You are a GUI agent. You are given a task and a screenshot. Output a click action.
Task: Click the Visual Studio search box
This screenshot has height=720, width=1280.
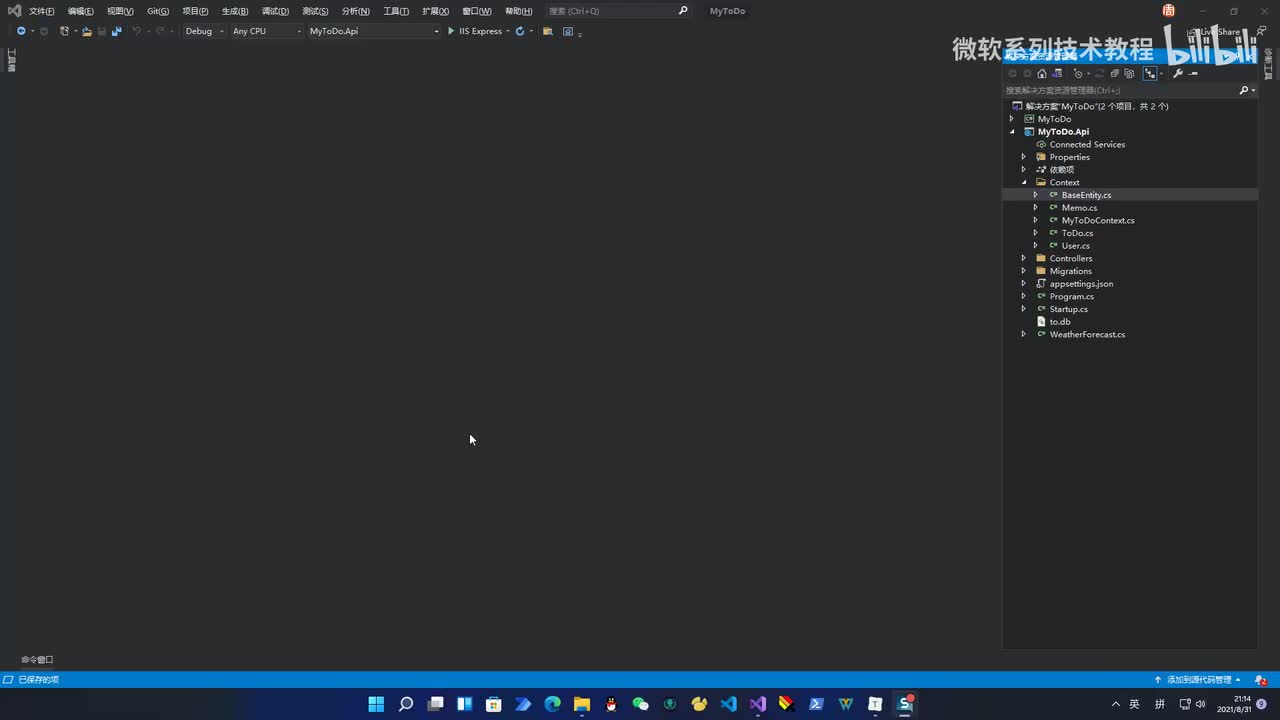[618, 11]
